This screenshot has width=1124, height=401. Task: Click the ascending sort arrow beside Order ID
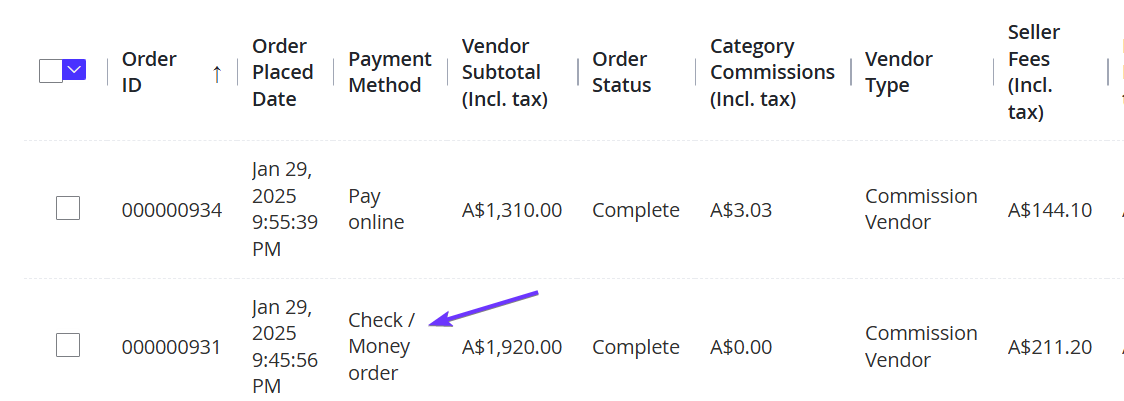pyautogui.click(x=216, y=72)
